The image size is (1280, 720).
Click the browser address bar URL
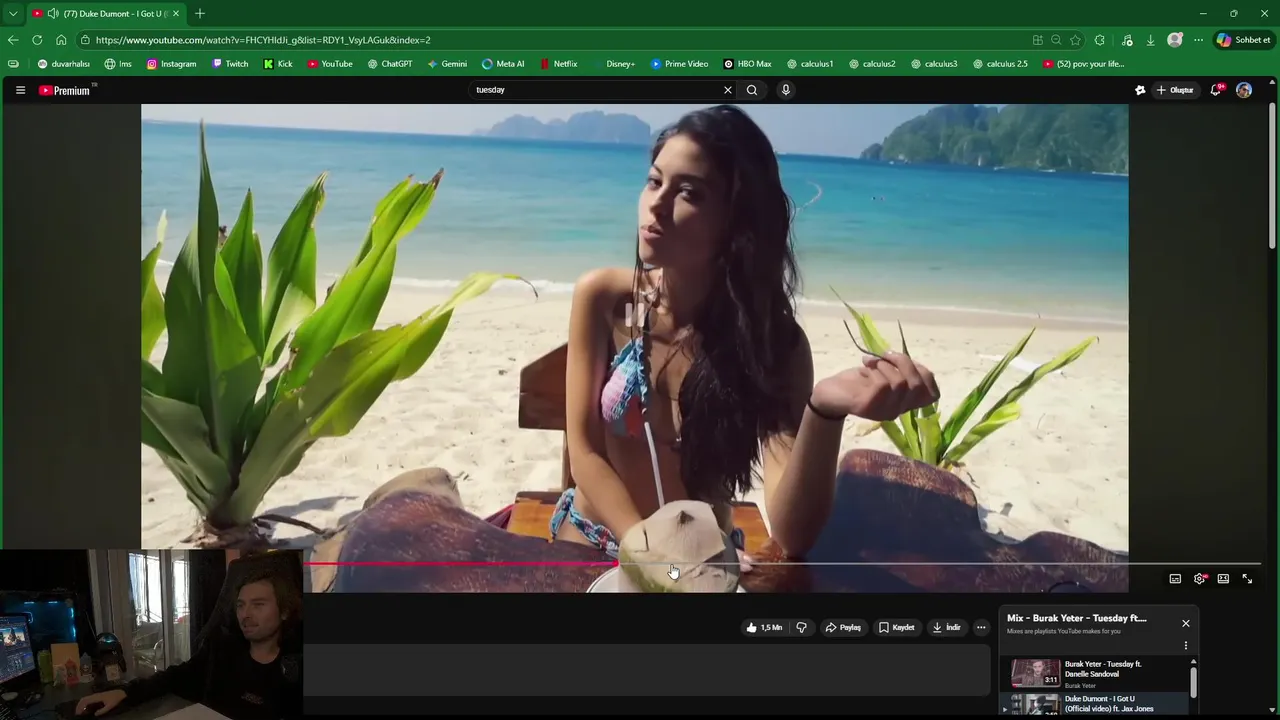[x=263, y=40]
